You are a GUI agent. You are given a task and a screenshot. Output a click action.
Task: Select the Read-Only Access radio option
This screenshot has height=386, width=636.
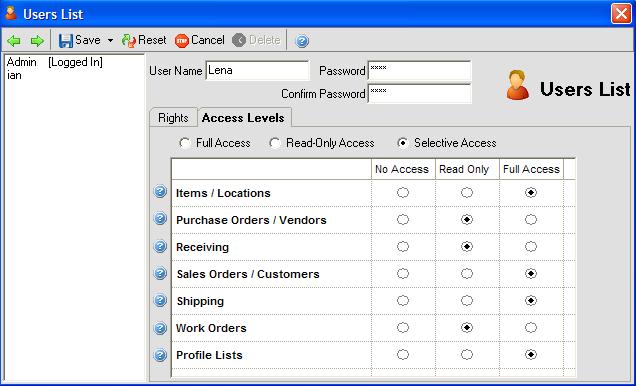(275, 143)
